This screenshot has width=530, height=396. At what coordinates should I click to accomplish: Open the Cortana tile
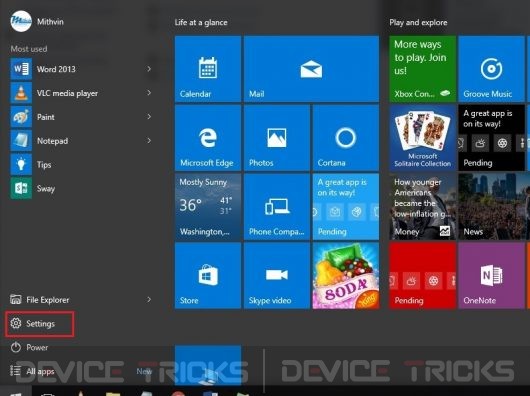(x=346, y=138)
